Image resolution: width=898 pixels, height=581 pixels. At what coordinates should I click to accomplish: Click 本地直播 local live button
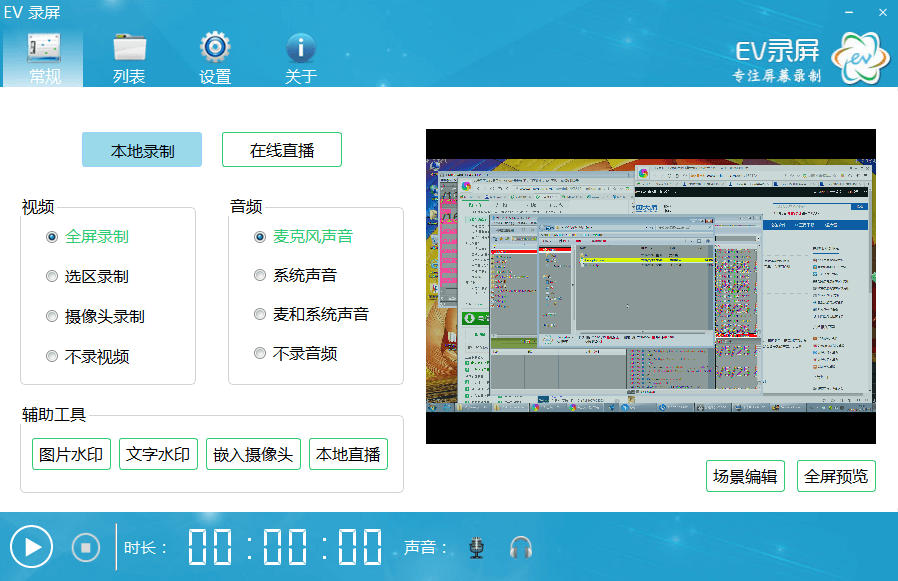pyautogui.click(x=348, y=454)
